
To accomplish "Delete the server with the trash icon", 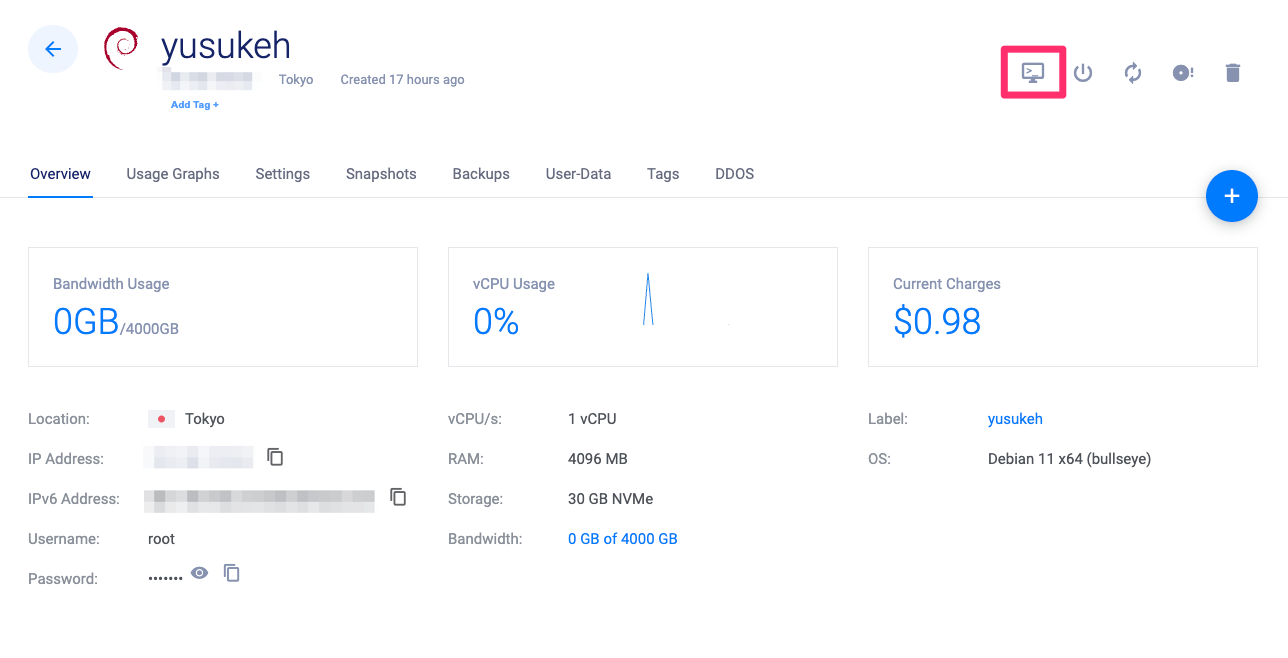I will (1233, 73).
